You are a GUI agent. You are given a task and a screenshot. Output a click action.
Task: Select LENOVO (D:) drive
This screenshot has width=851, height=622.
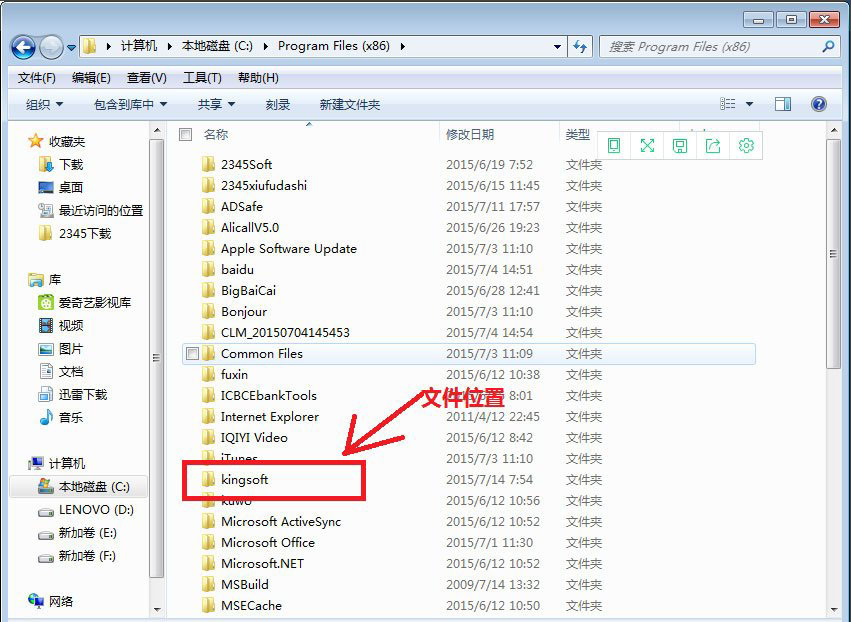click(86, 510)
